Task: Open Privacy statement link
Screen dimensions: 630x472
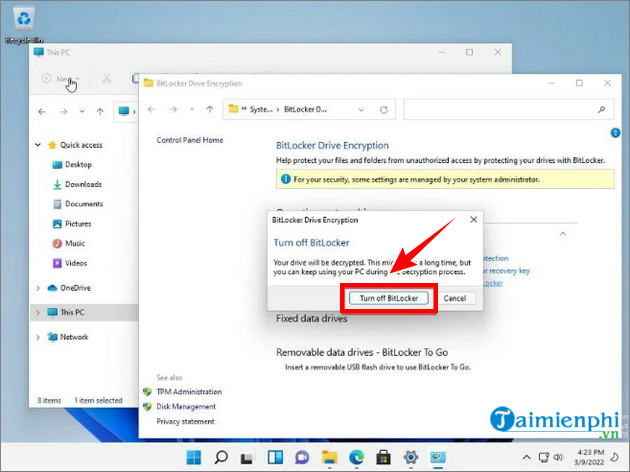Action: [185, 421]
